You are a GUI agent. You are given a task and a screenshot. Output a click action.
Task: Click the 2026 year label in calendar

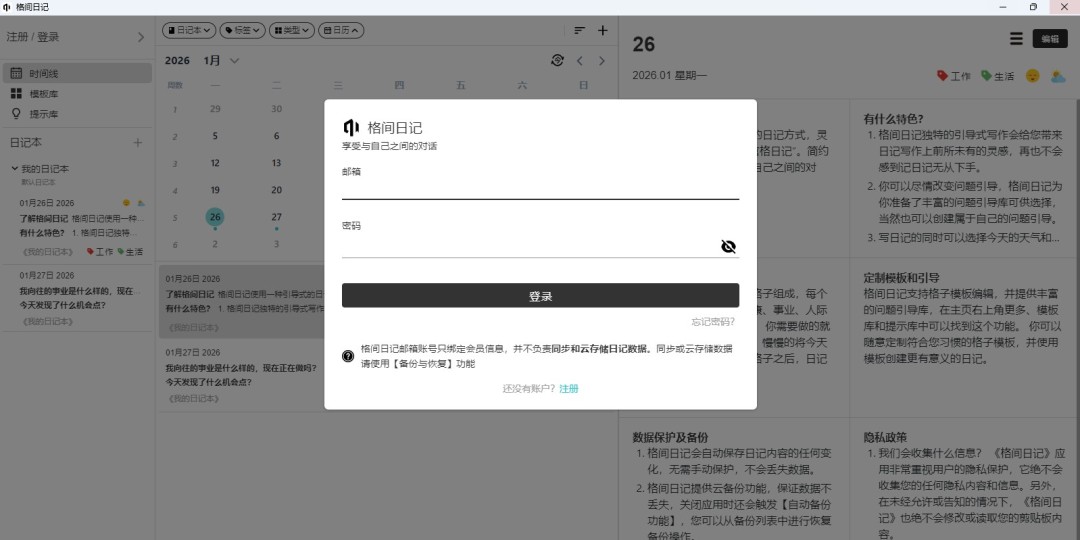point(177,61)
